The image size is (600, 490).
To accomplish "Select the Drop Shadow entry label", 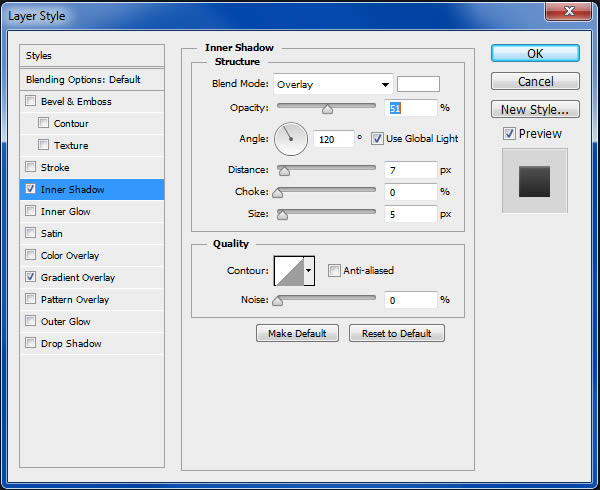I will (x=71, y=343).
